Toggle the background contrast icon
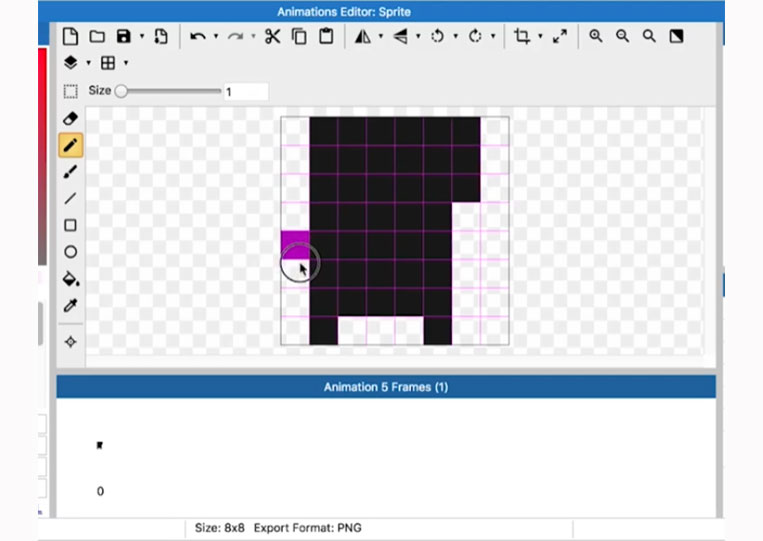Image resolution: width=763 pixels, height=541 pixels. coord(676,36)
